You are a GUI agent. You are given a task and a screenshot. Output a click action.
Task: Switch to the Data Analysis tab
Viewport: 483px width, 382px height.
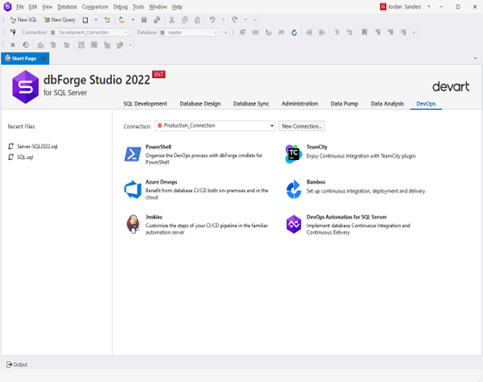pyautogui.click(x=387, y=104)
